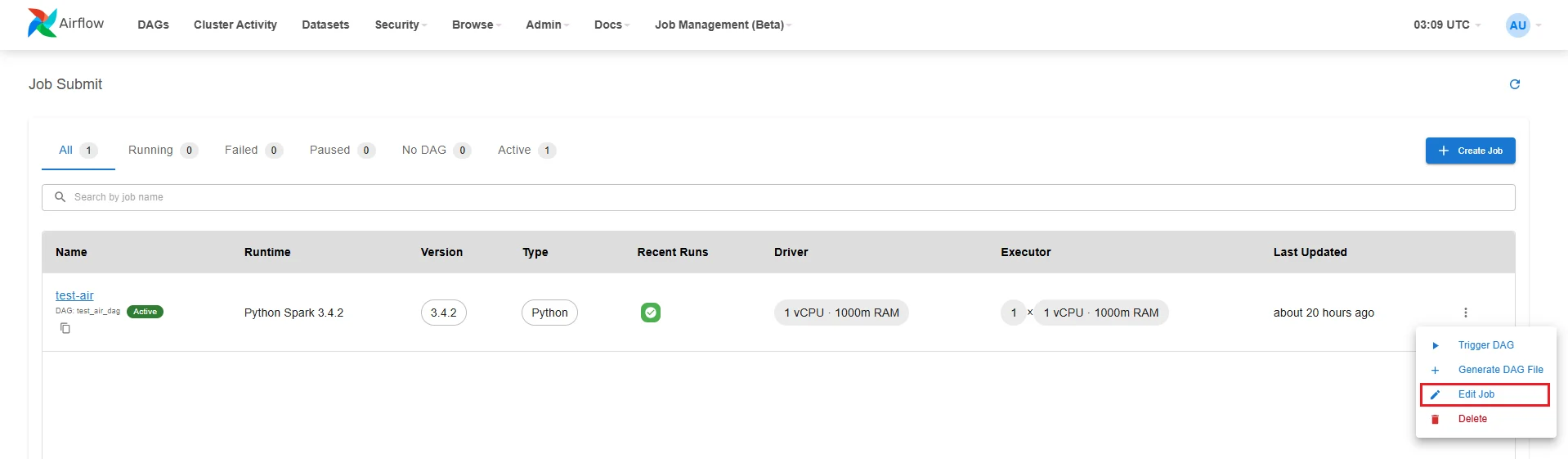Switch to the All tab

(x=78, y=150)
